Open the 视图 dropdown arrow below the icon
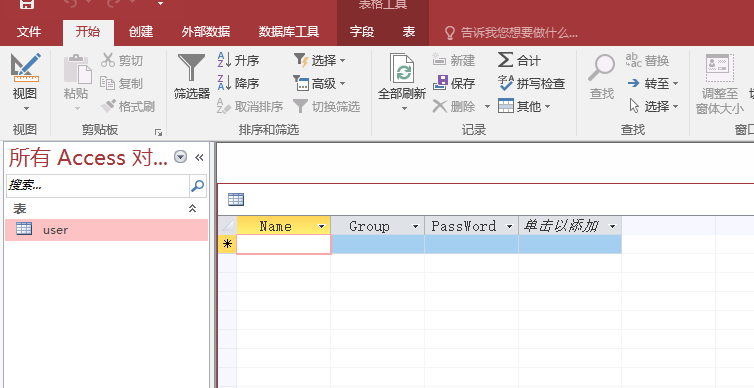 (x=25, y=108)
